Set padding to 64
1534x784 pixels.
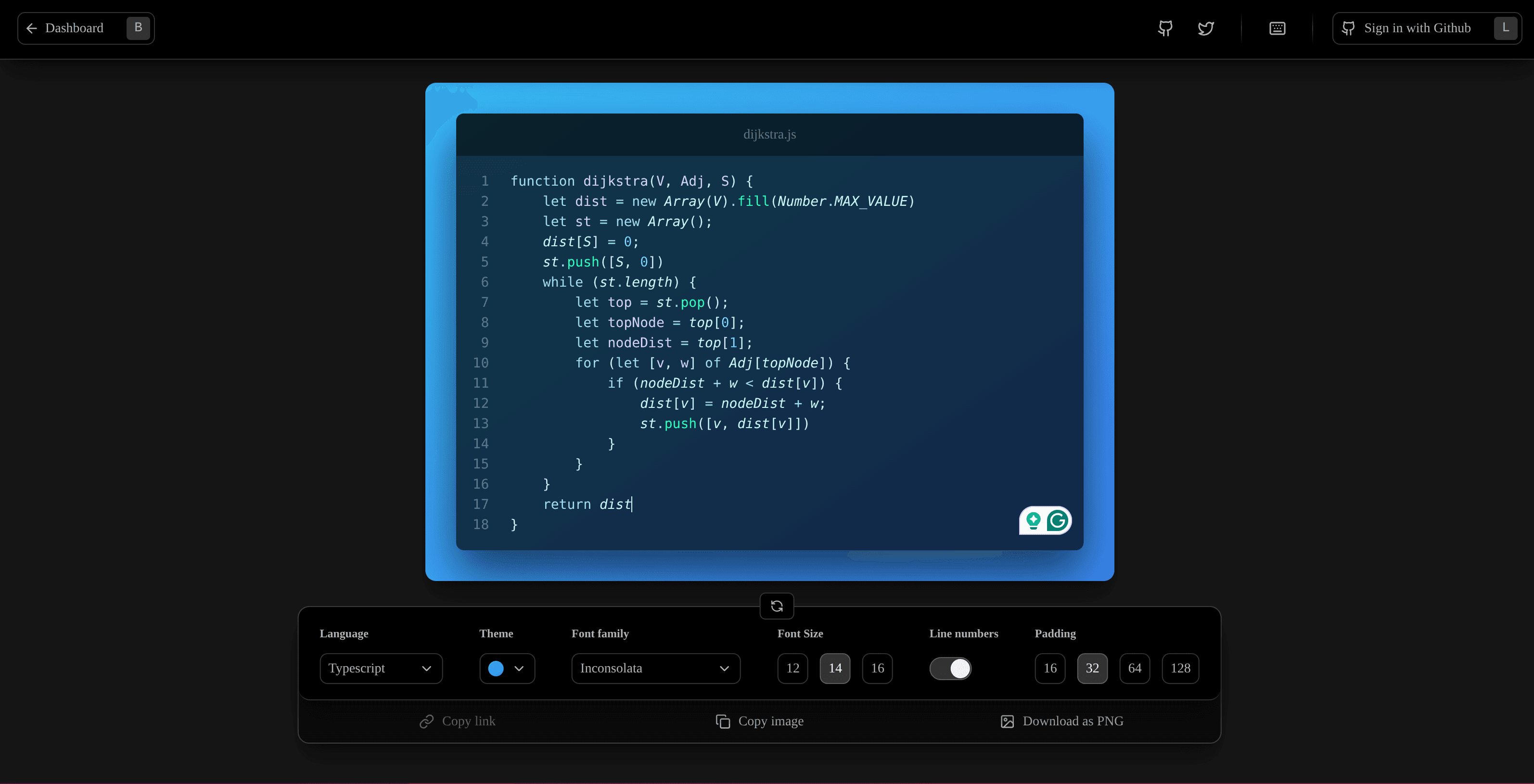[x=1135, y=669]
